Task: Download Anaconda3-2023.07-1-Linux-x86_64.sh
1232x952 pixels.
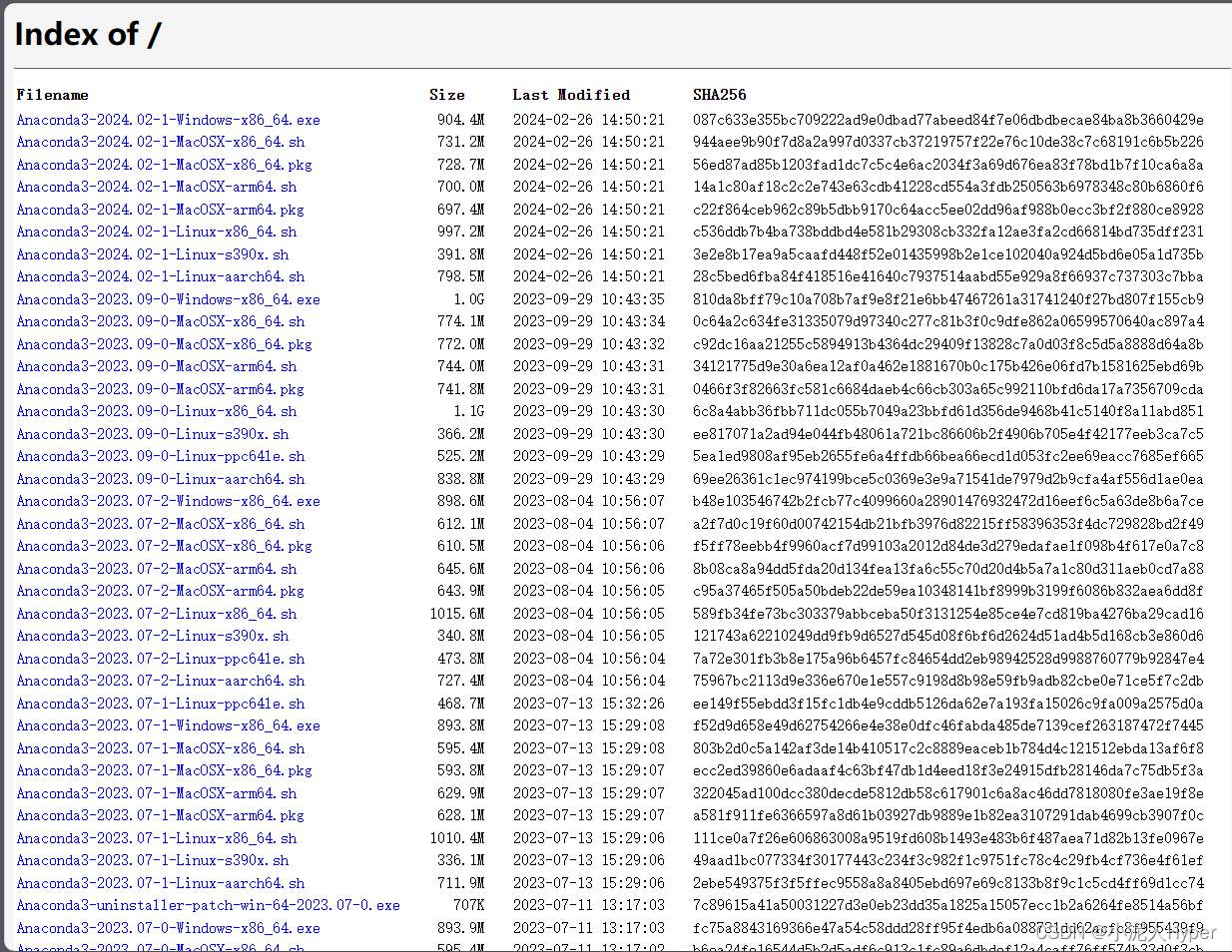Action: pos(156,838)
